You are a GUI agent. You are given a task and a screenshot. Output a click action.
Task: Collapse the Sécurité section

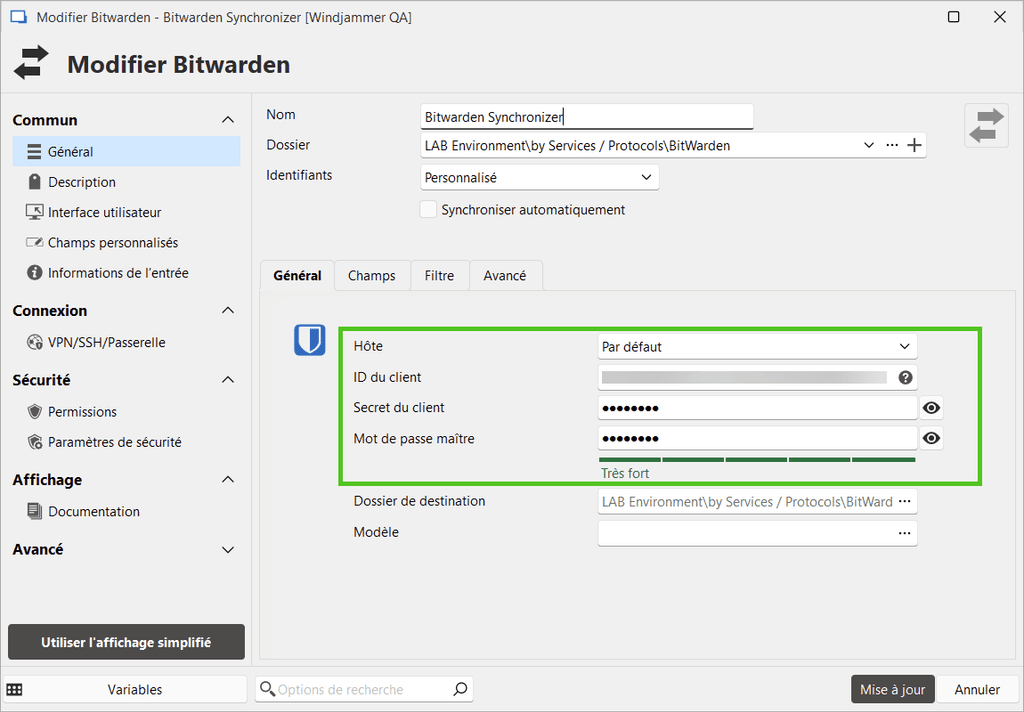point(227,380)
